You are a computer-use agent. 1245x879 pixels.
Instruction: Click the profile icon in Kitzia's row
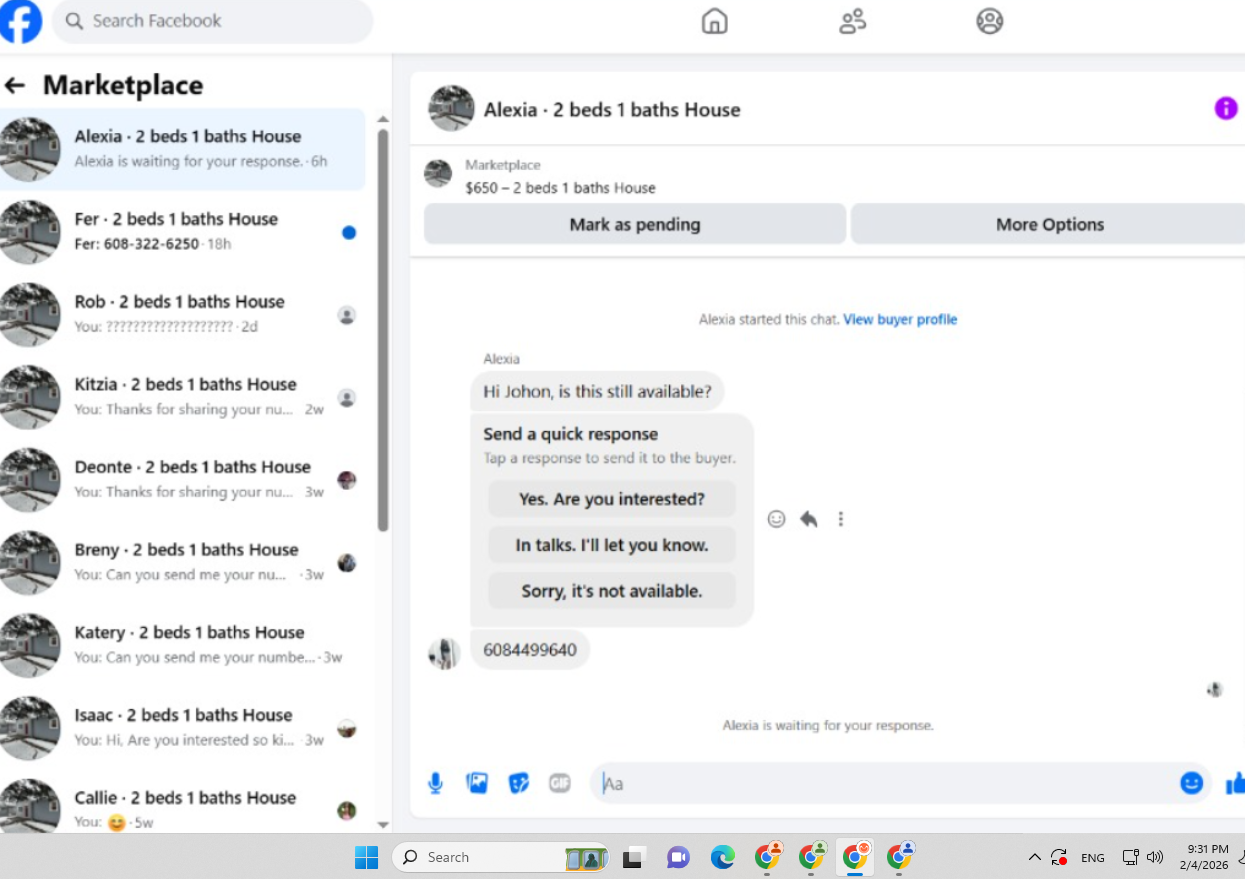click(x=347, y=398)
